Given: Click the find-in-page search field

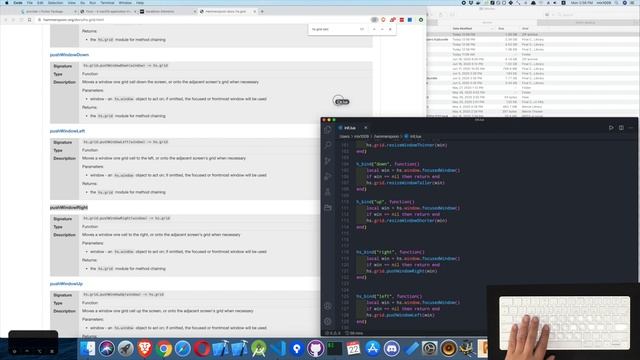Looking at the screenshot, I should coord(334,29).
